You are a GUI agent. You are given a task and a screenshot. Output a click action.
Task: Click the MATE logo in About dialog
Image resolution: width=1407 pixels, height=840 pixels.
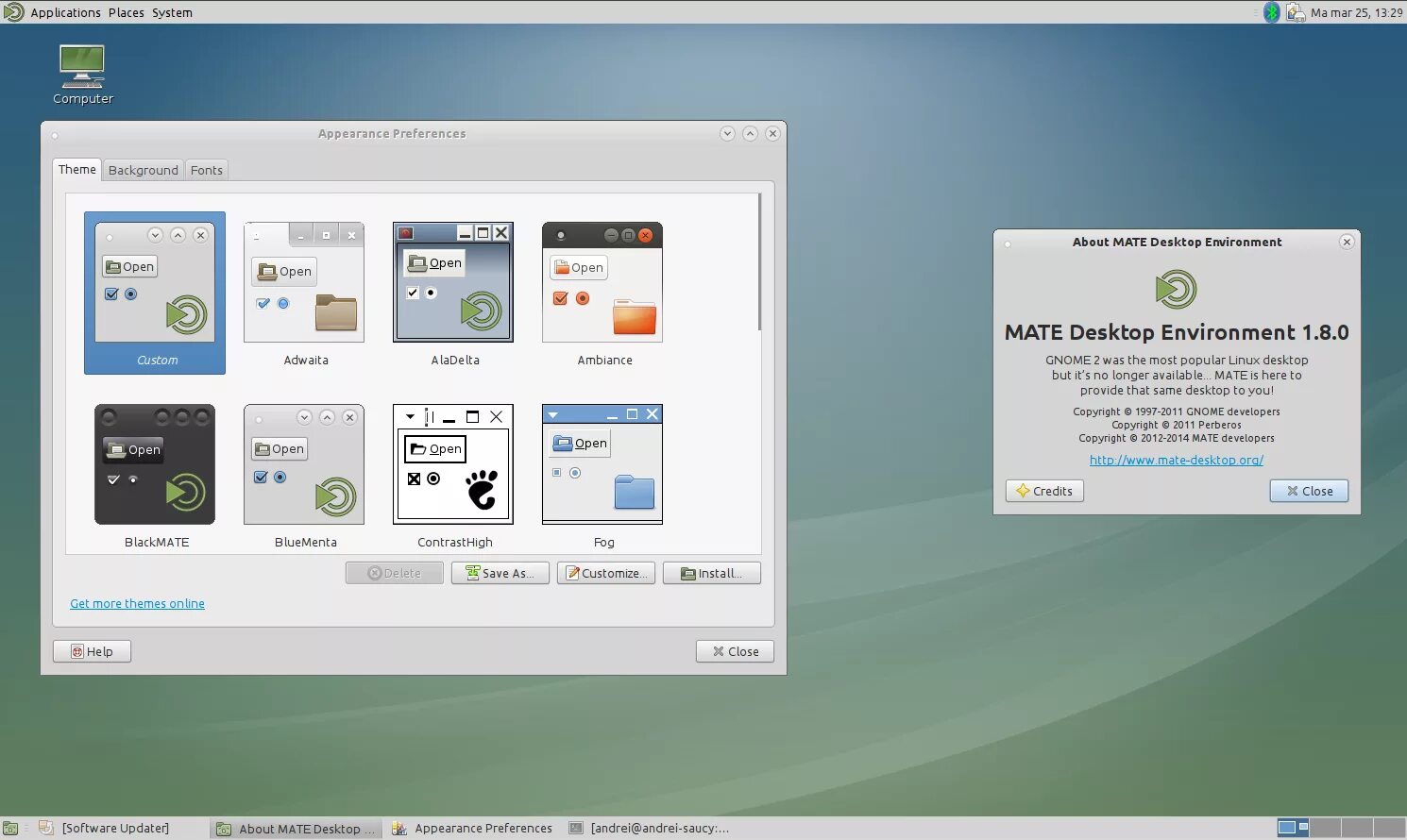tap(1176, 289)
